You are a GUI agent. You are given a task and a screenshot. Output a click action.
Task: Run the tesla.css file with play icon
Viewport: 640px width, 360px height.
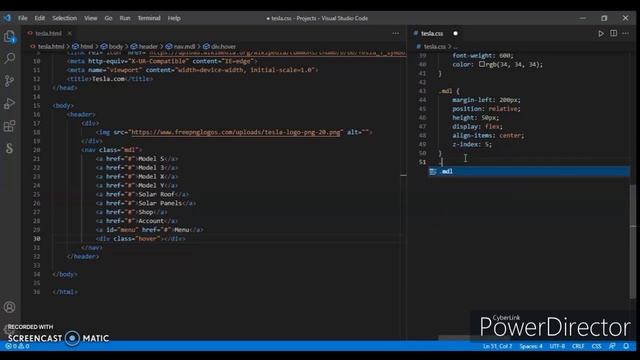pos(601,33)
